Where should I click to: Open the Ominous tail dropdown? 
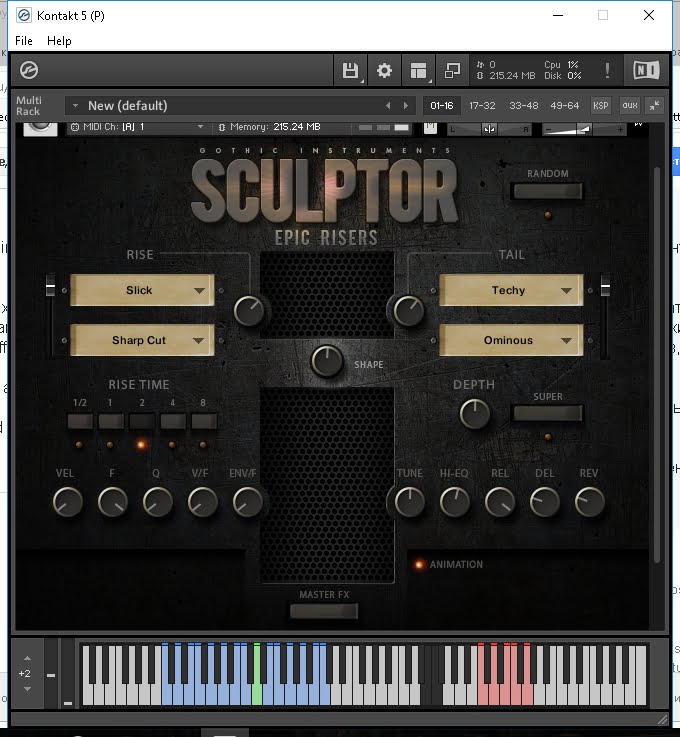coord(511,340)
